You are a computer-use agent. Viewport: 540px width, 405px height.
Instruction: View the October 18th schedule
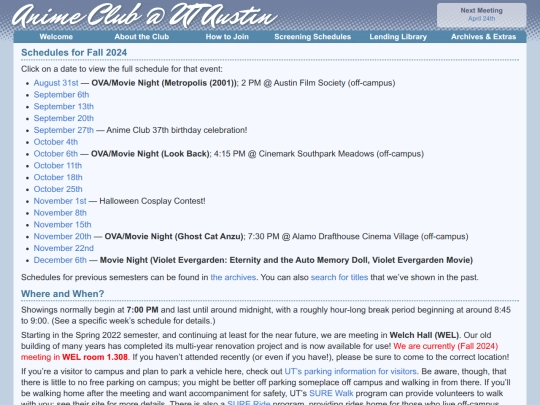click(58, 177)
